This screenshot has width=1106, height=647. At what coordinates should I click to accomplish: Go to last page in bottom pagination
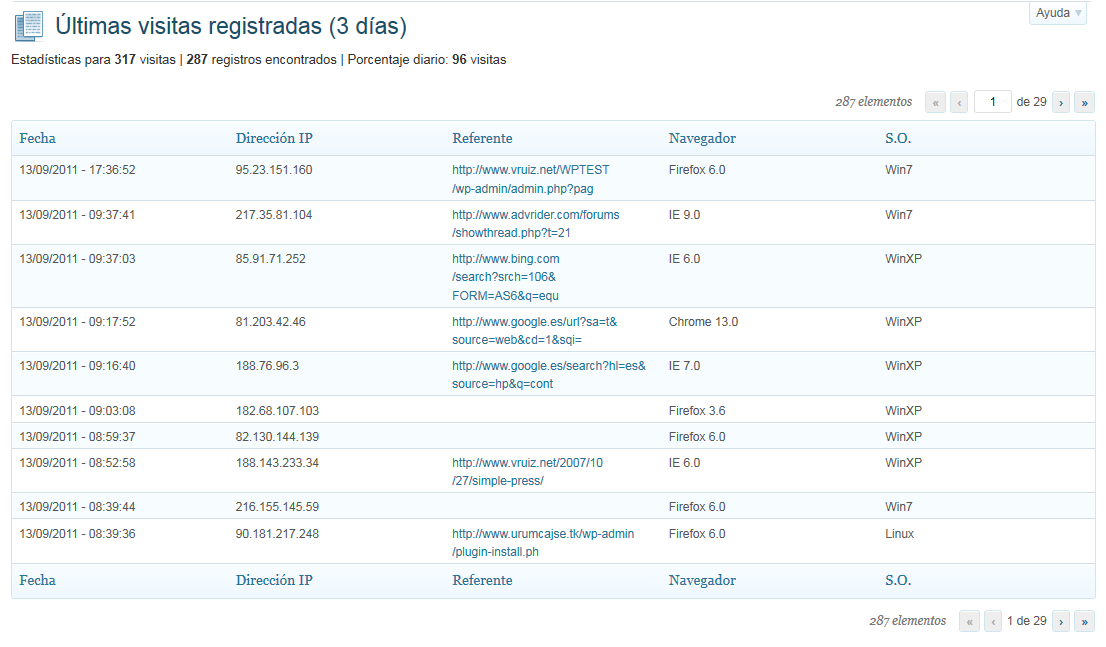point(1084,621)
